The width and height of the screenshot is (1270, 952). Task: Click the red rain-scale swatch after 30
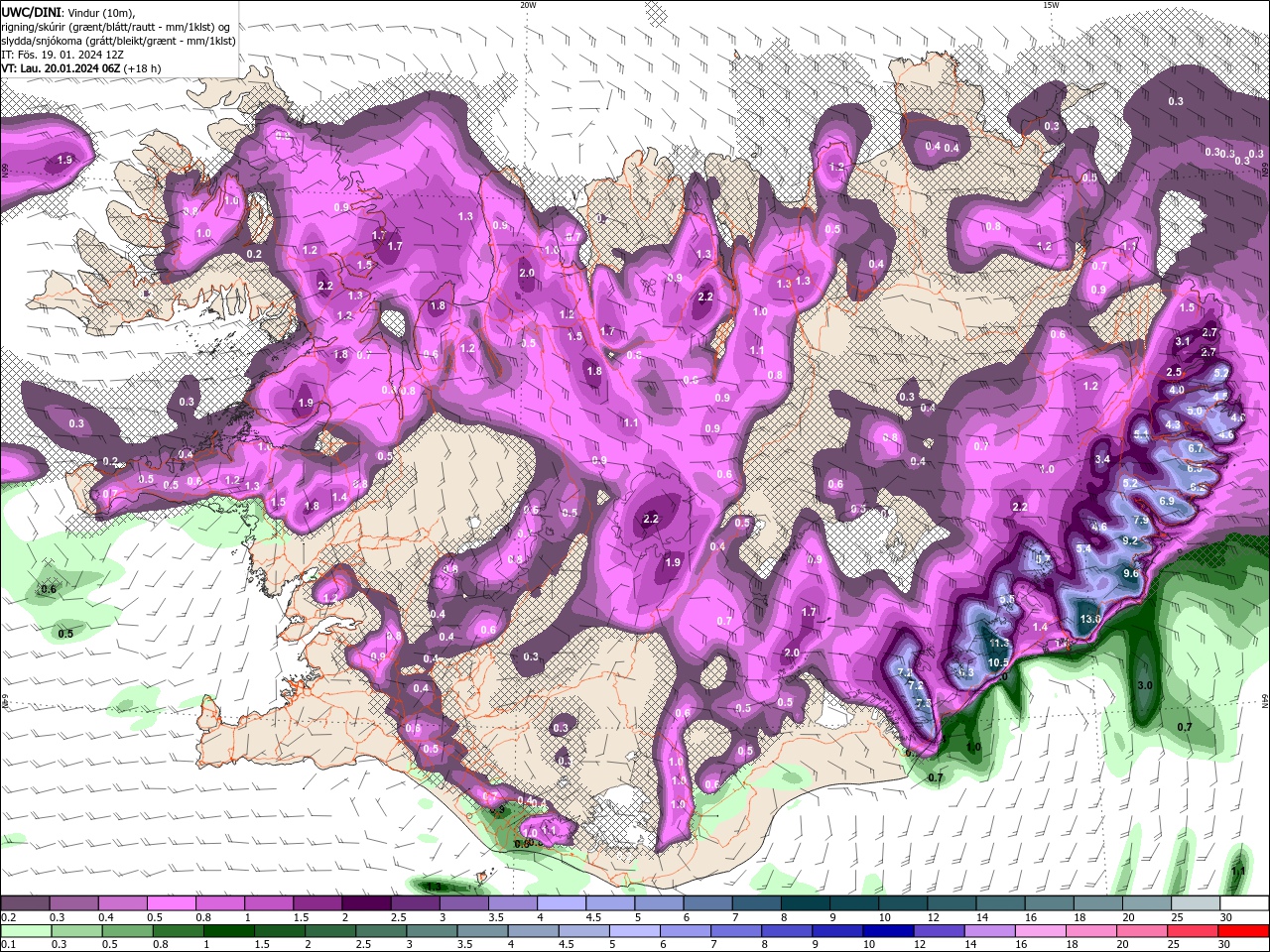pos(1244,930)
